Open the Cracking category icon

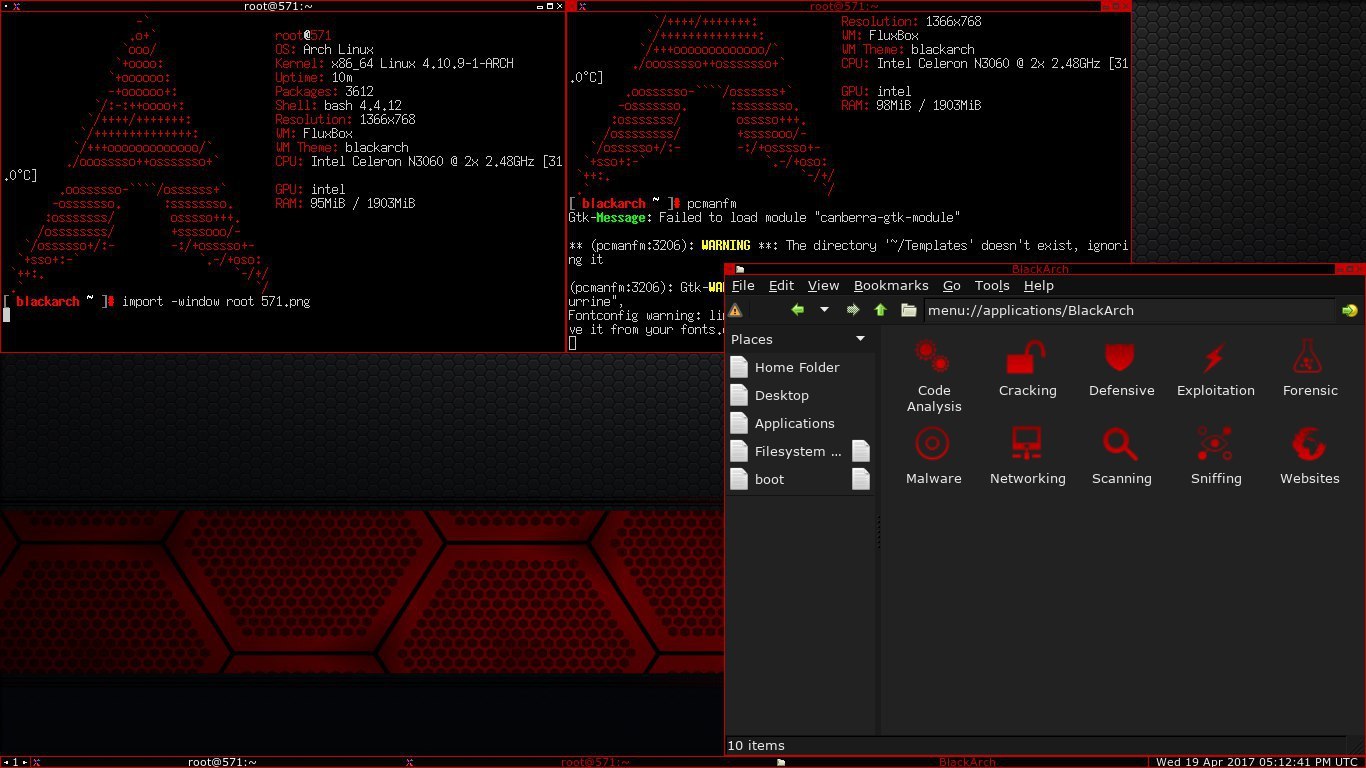pos(1027,356)
